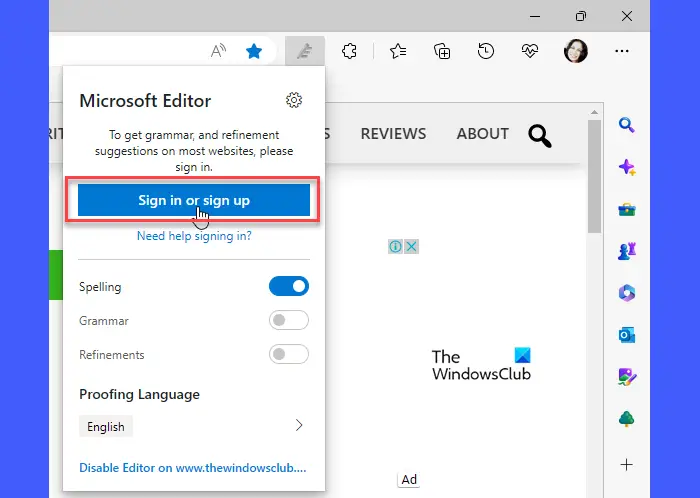Expand Proofing Language with the chevron
This screenshot has width=700, height=498.
pos(299,425)
